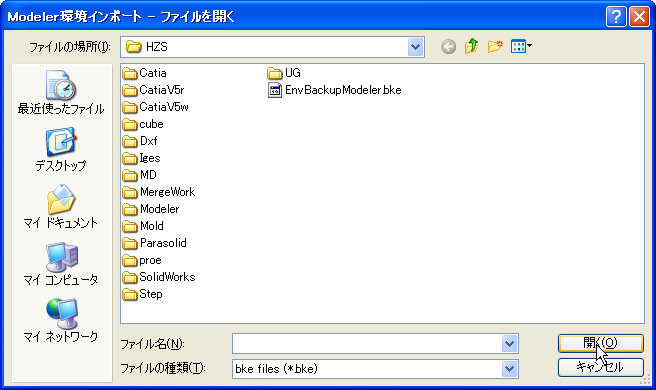Viewport: 656px width, 390px height.
Task: Open Recent Files (最近使ったファイル) shortcut
Action: pyautogui.click(x=61, y=93)
